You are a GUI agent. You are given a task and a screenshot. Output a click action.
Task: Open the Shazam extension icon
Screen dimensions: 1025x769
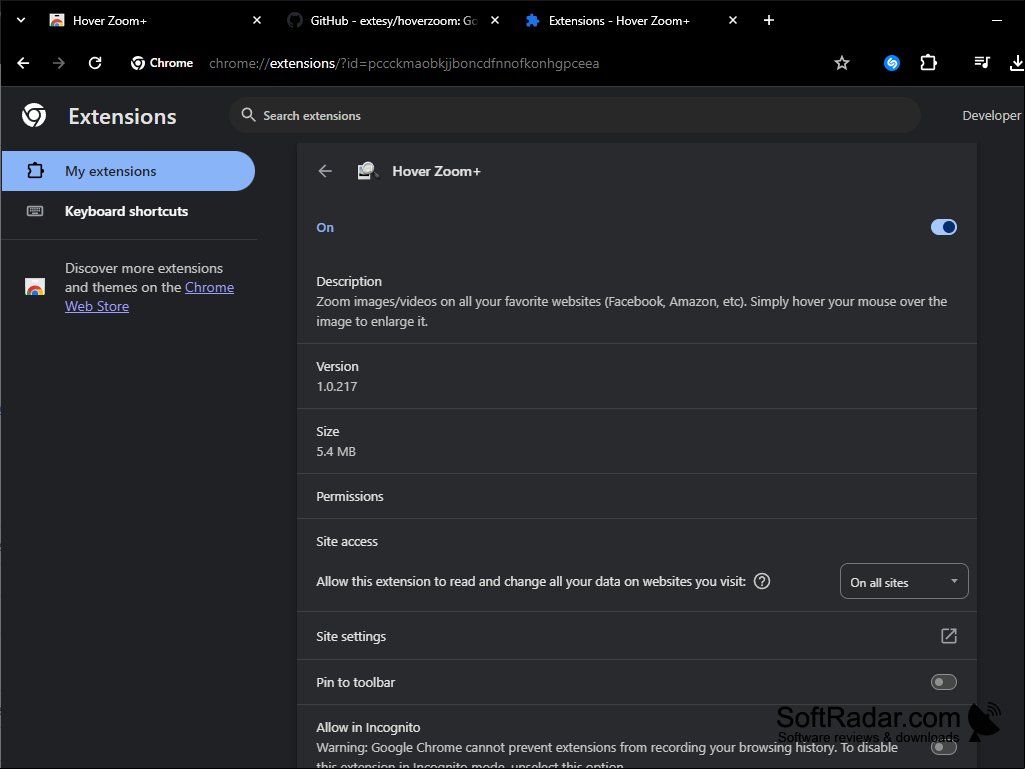coord(892,63)
